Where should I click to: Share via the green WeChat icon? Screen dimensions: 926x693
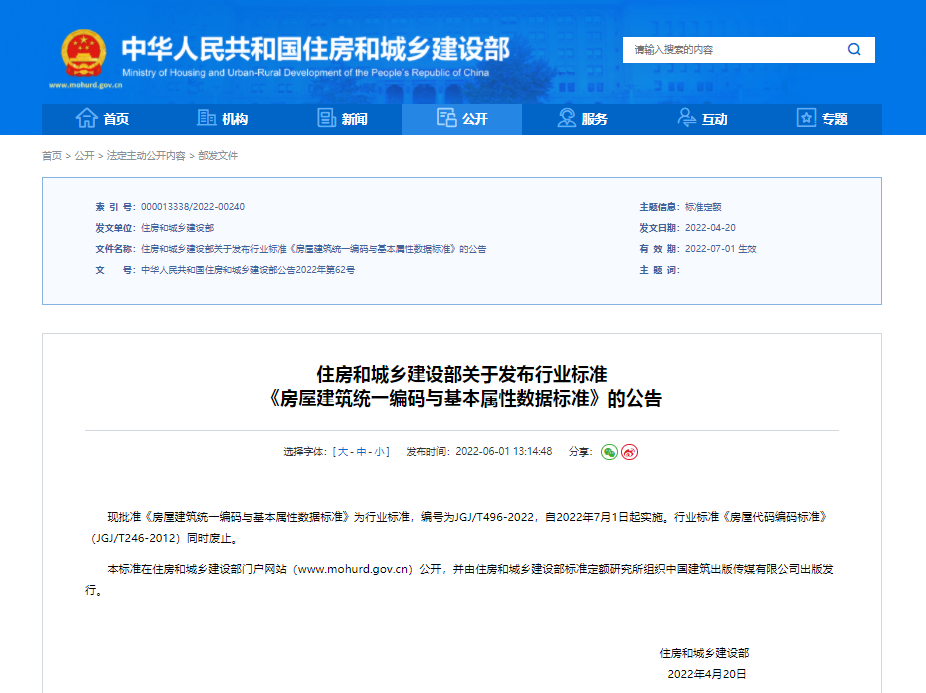click(609, 452)
